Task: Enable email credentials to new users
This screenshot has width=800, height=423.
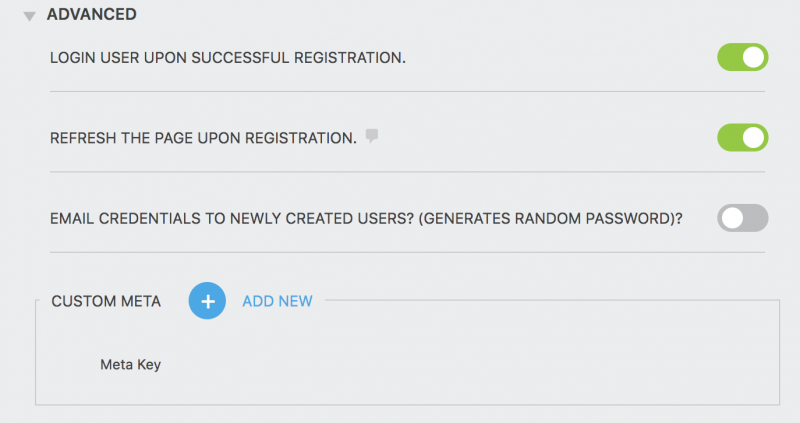Action: [742, 217]
